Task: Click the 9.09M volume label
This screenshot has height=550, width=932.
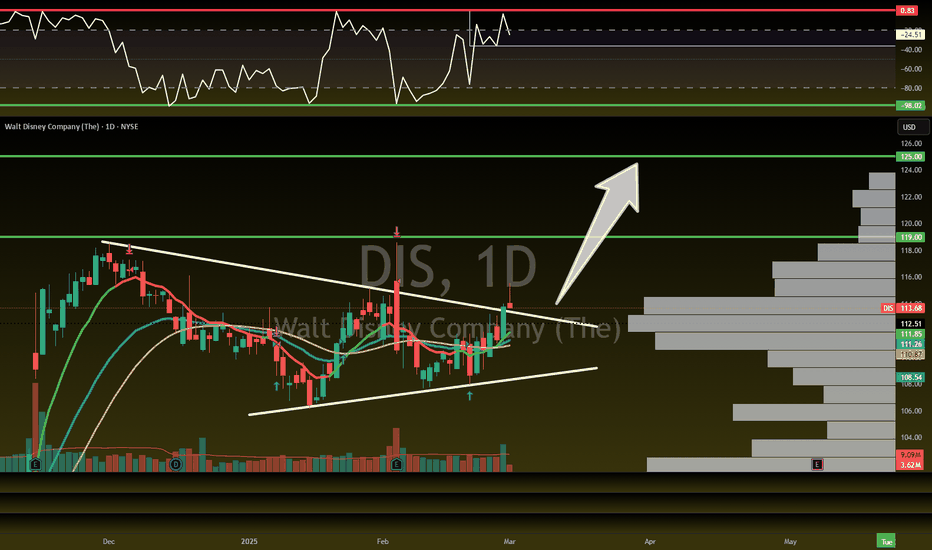Action: [x=911, y=455]
